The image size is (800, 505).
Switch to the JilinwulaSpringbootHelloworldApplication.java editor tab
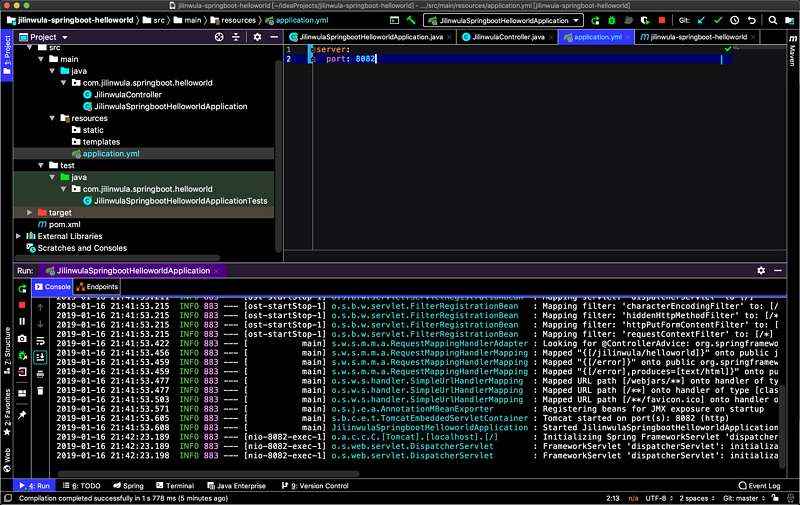(371, 37)
